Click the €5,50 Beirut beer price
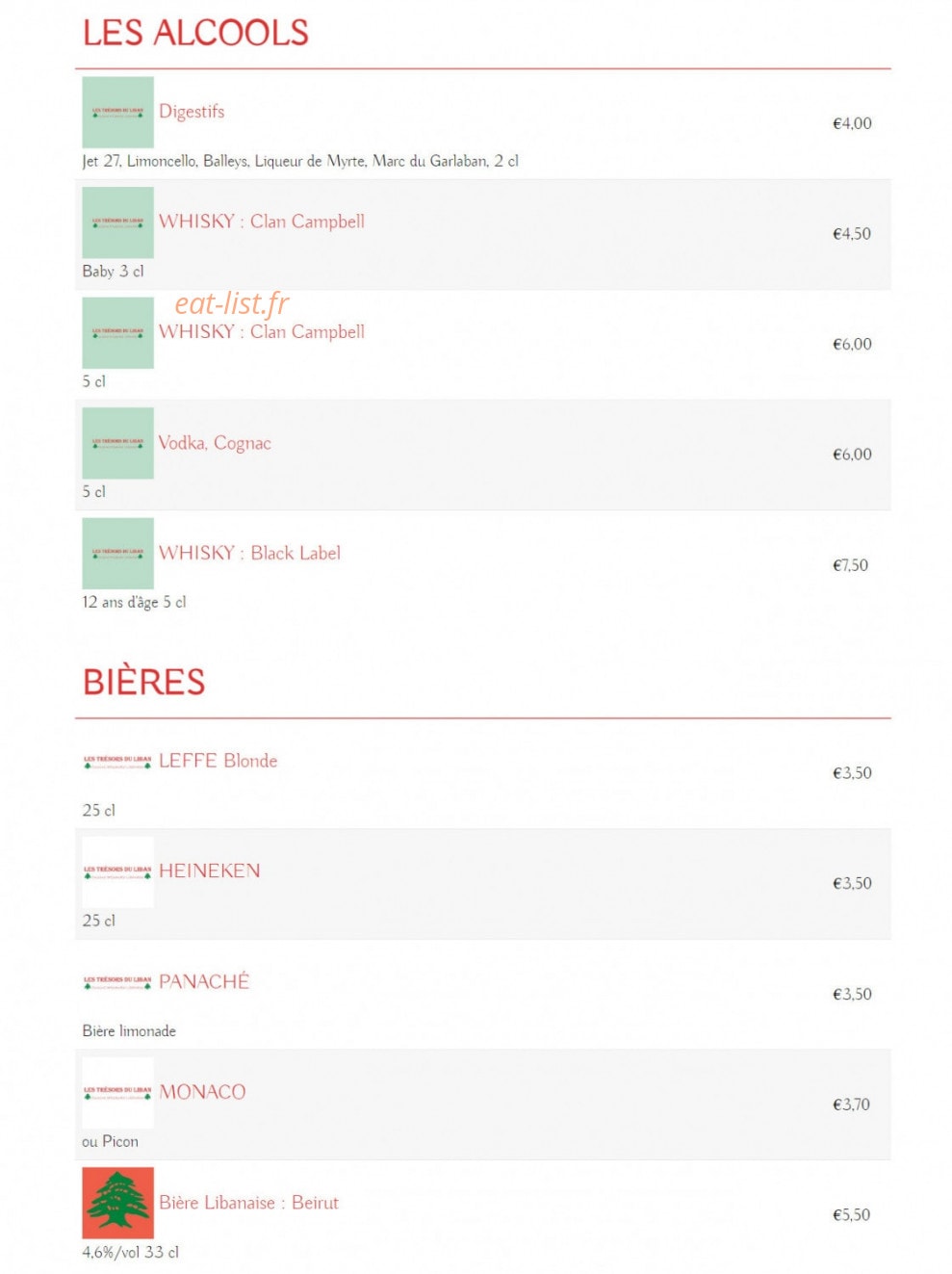Viewport: 952px width, 1274px height. click(x=851, y=1215)
